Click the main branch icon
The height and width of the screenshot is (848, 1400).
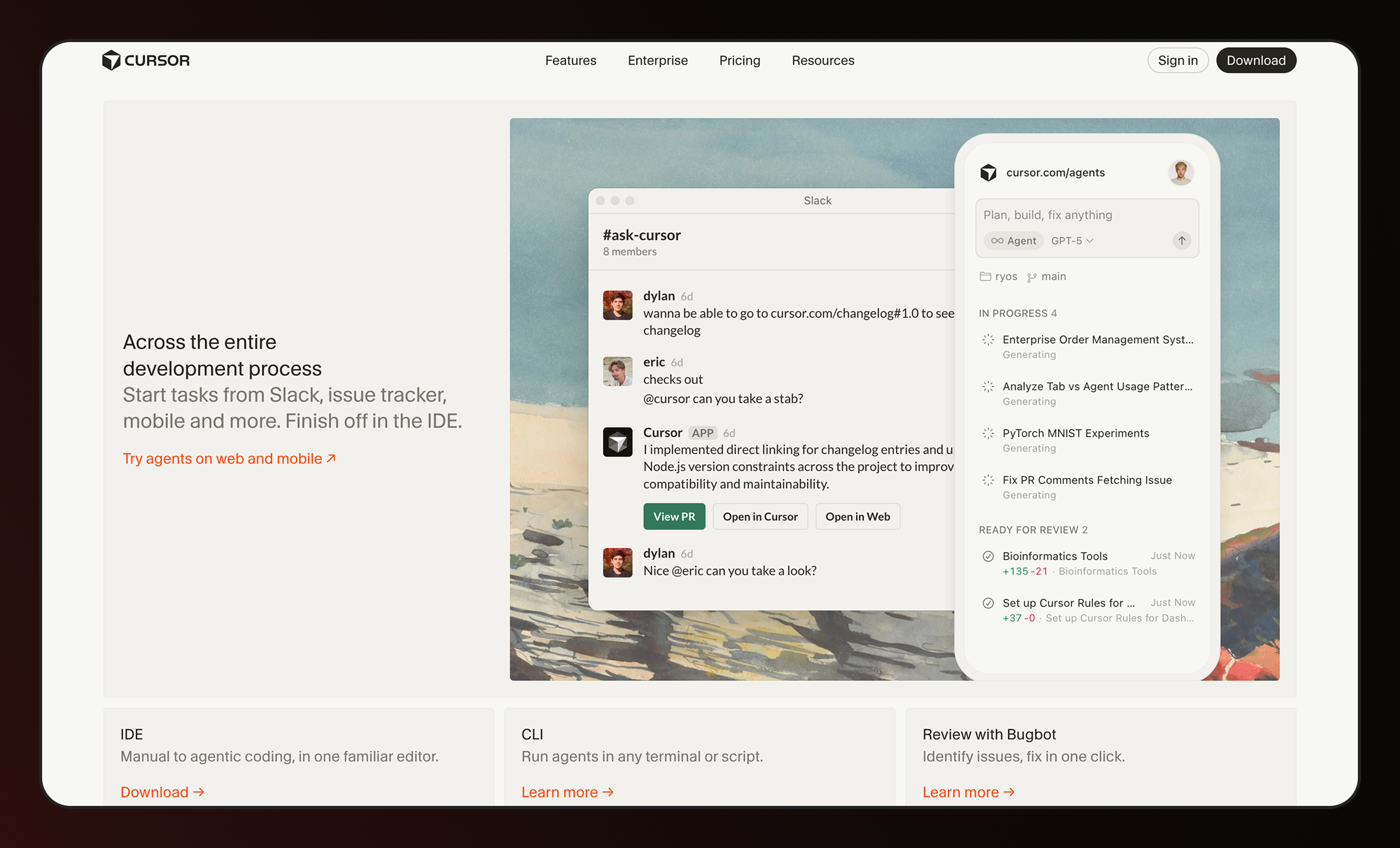1032,277
